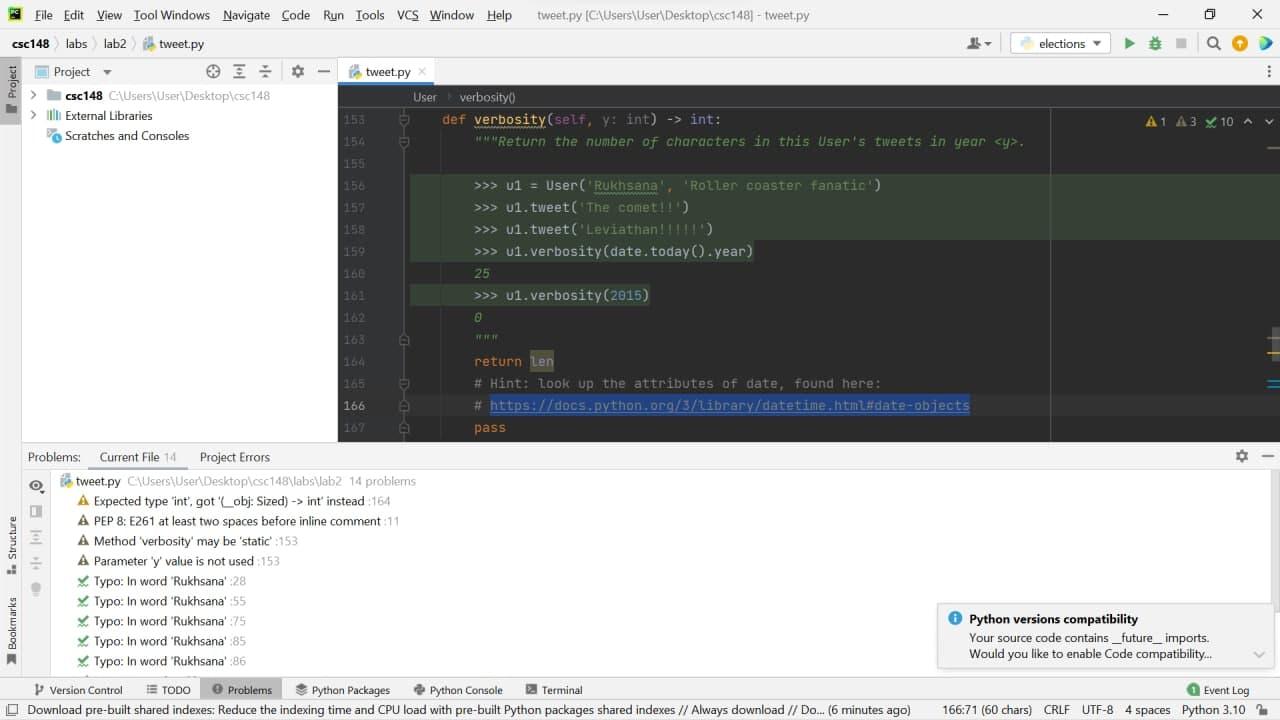
Task: Start debugging with the Debug icon
Action: click(1157, 44)
